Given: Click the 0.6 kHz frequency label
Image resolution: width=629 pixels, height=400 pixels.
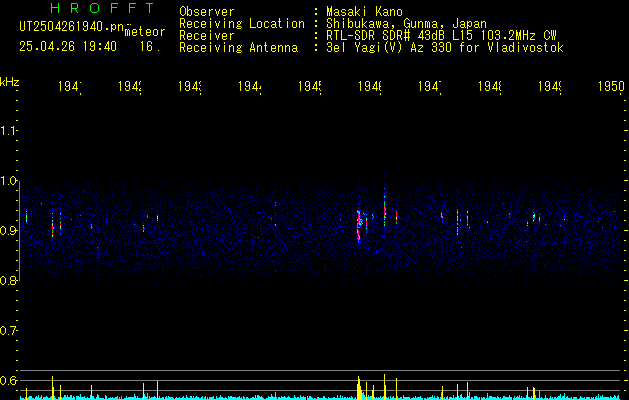Looking at the screenshot, I should tap(8, 380).
